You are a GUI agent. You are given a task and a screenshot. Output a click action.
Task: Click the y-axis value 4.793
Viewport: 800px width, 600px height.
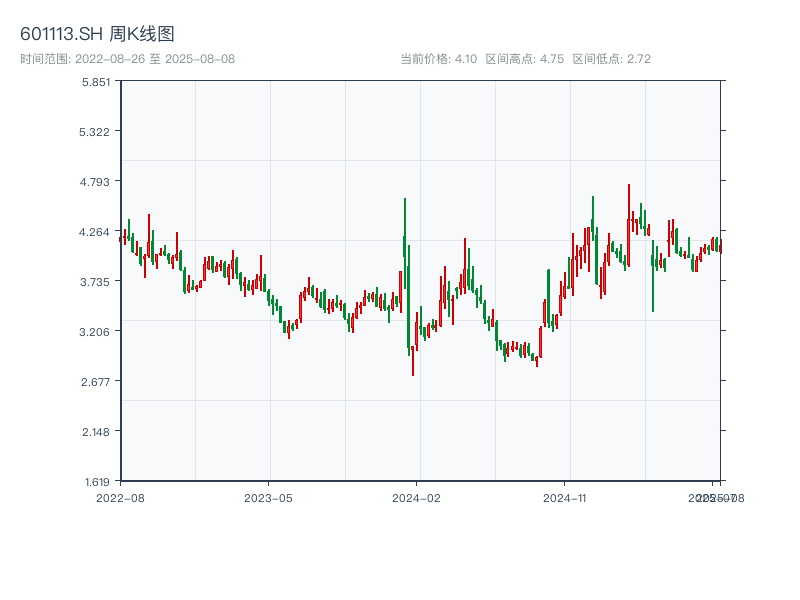(94, 182)
